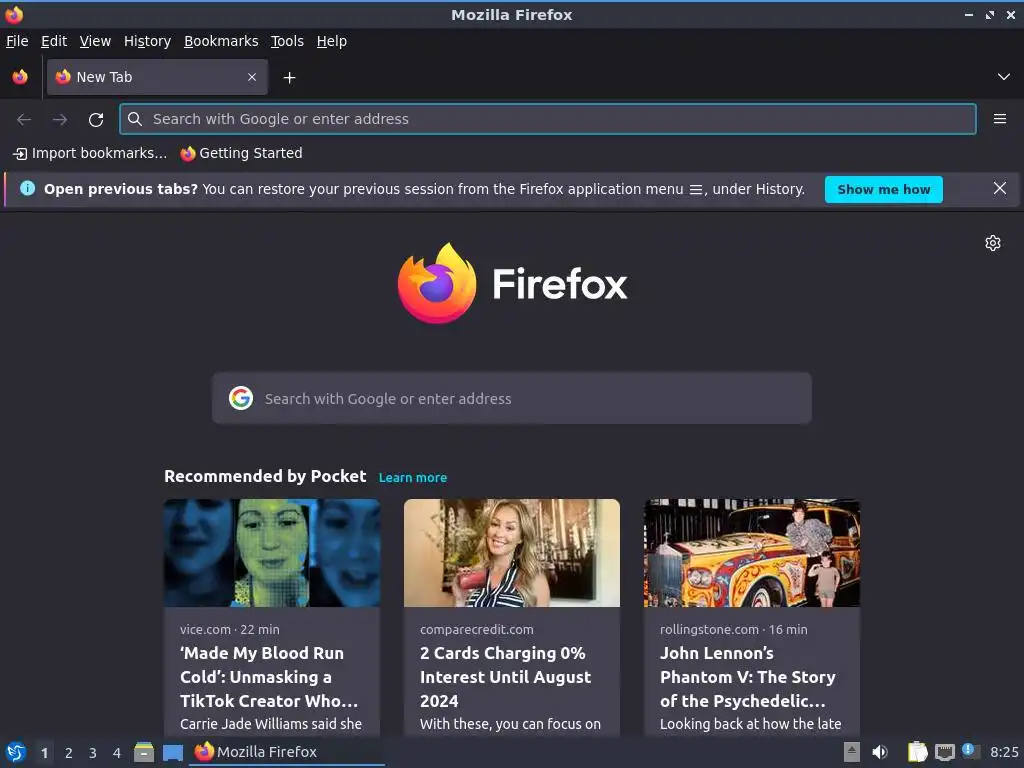Click the rollingstone.com · 16 min source text

tap(733, 630)
